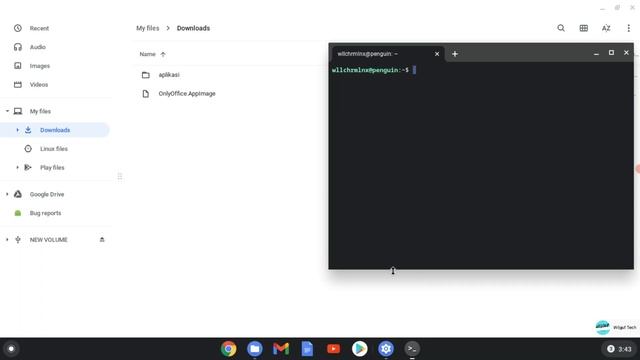The width and height of the screenshot is (640, 360).
Task: Click the sidebar resize handle dots
Action: click(120, 176)
